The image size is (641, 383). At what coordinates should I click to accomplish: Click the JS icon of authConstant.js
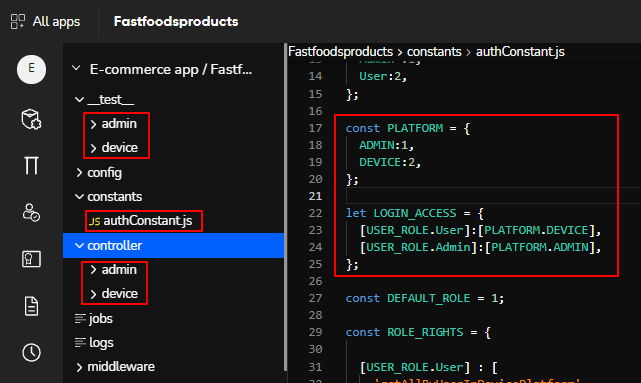[94, 221]
